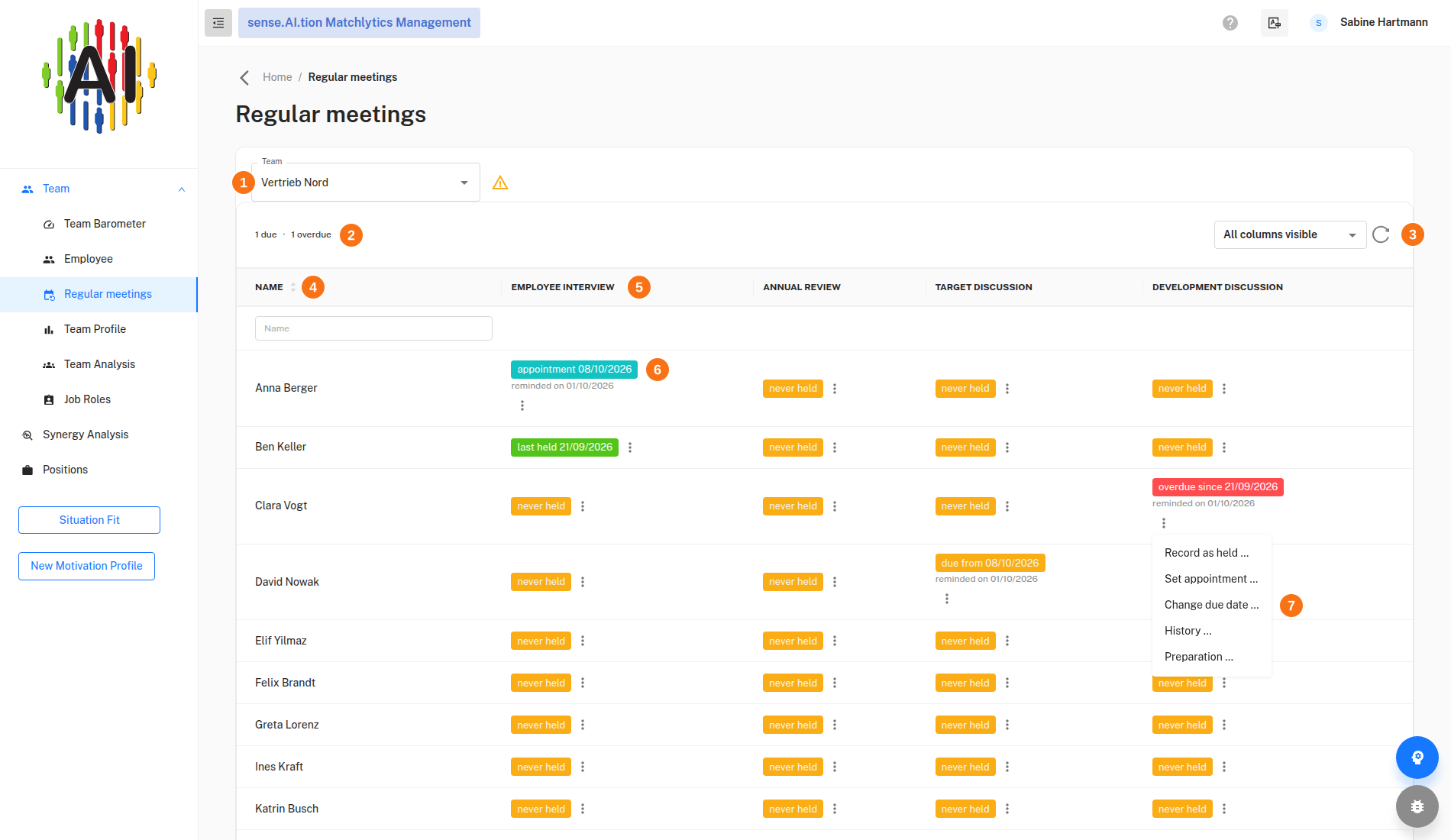Open options menu for Ben Keller's interview
1451x840 pixels.
point(630,447)
